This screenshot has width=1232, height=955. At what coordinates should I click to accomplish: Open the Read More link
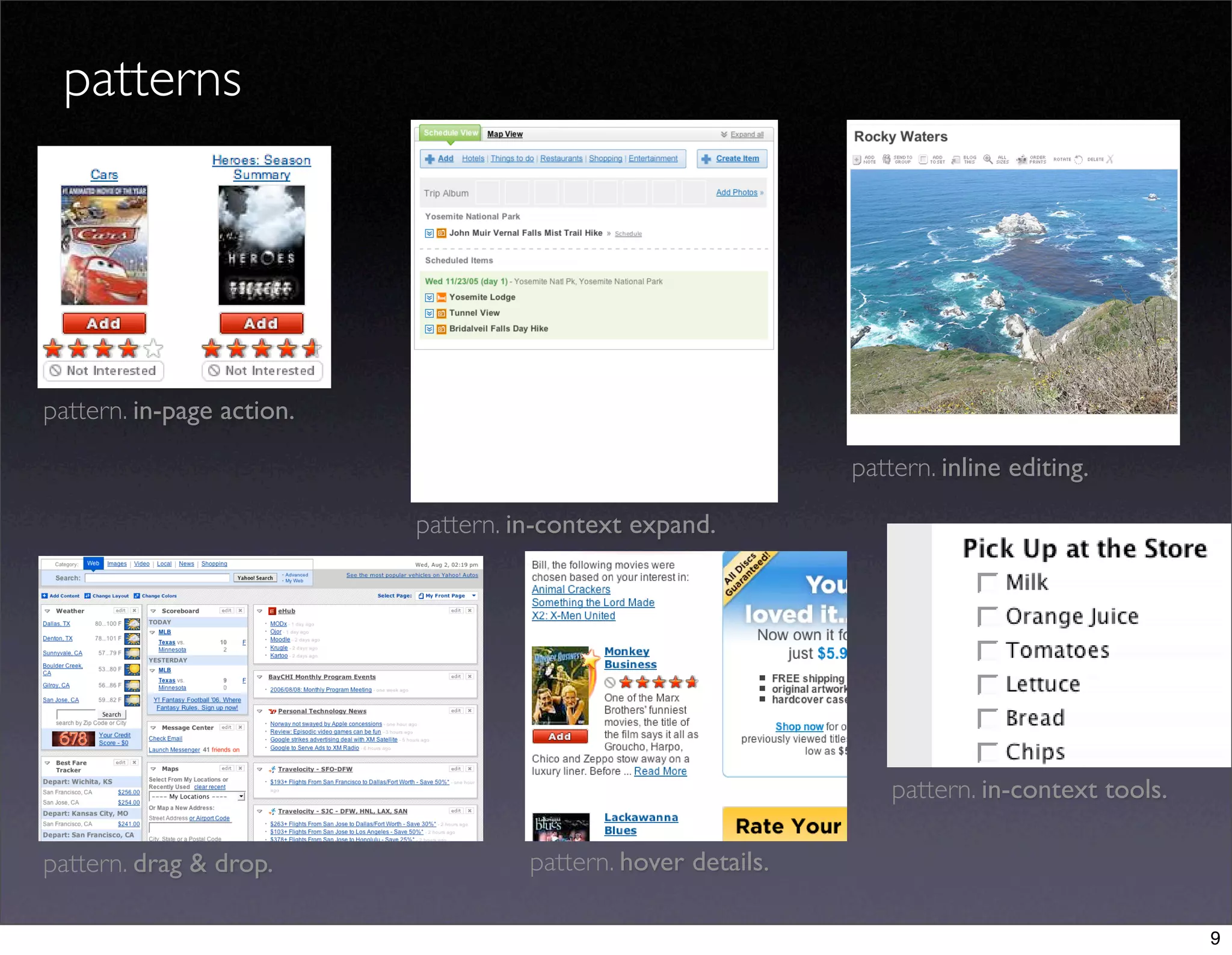pyautogui.click(x=660, y=771)
